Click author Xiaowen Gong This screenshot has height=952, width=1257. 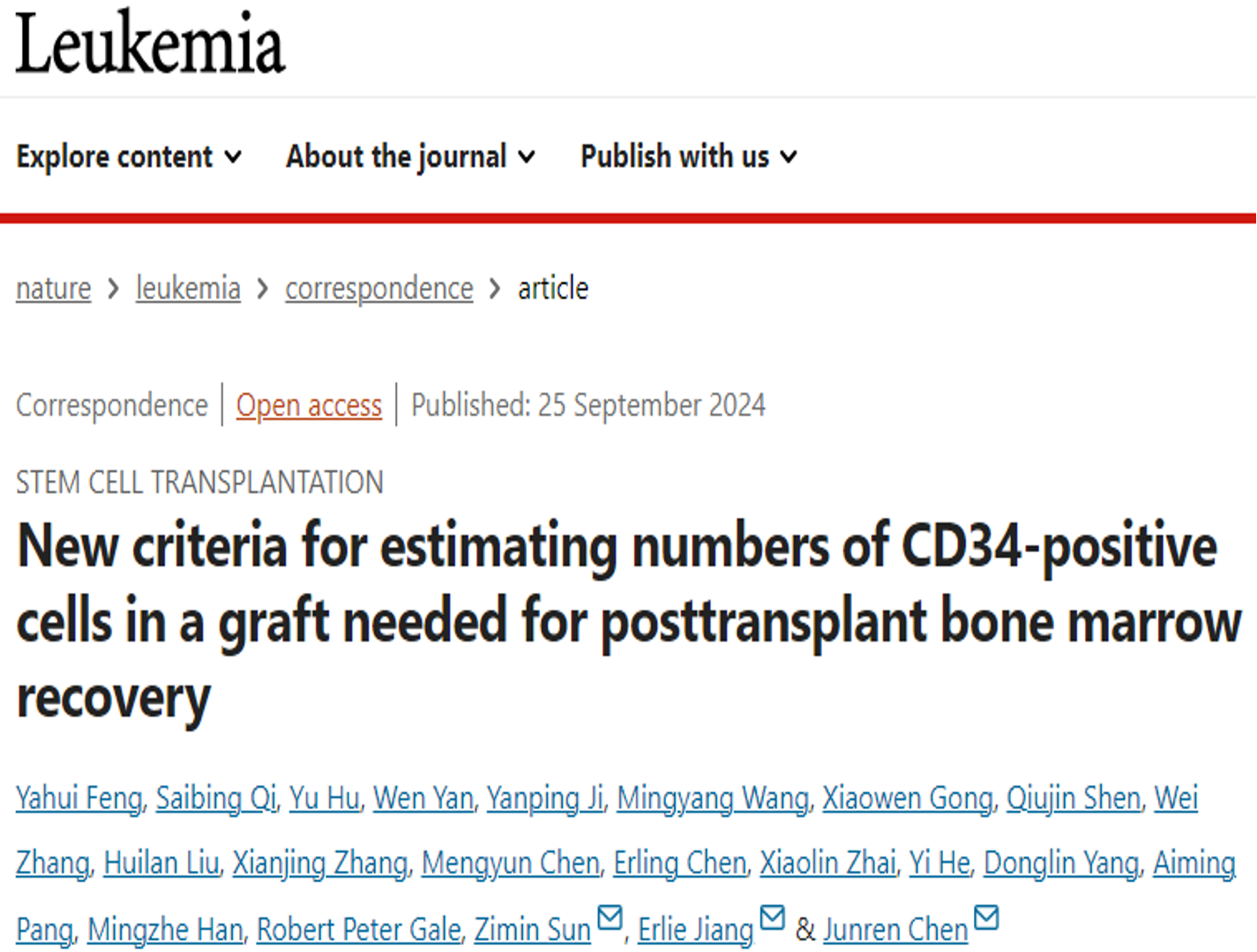click(908, 798)
